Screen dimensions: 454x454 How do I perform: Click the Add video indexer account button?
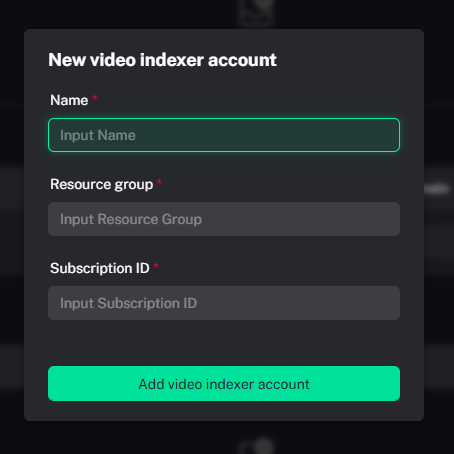coord(224,384)
